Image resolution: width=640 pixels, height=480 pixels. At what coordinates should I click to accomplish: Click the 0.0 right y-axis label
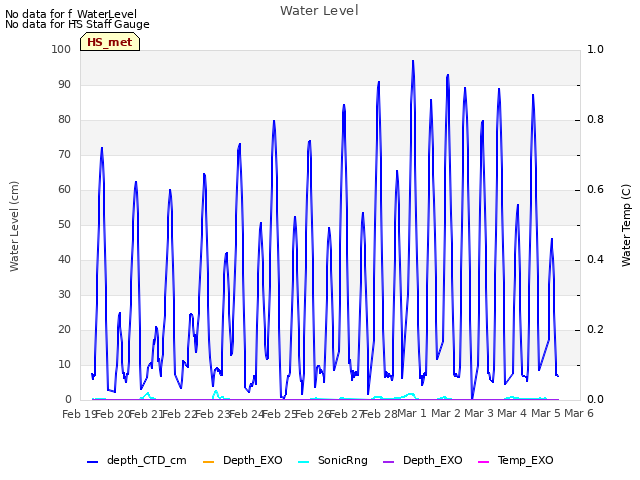click(595, 399)
